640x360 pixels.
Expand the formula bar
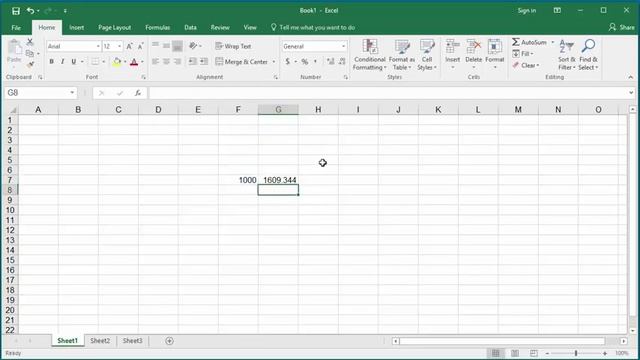pos(631,93)
